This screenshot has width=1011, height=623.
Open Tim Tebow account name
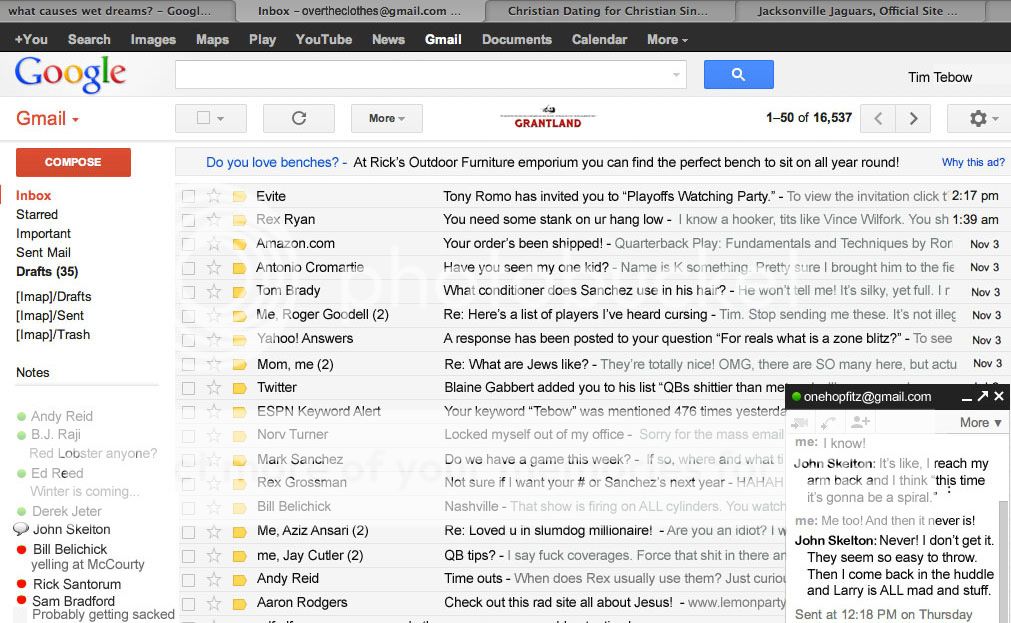point(939,77)
